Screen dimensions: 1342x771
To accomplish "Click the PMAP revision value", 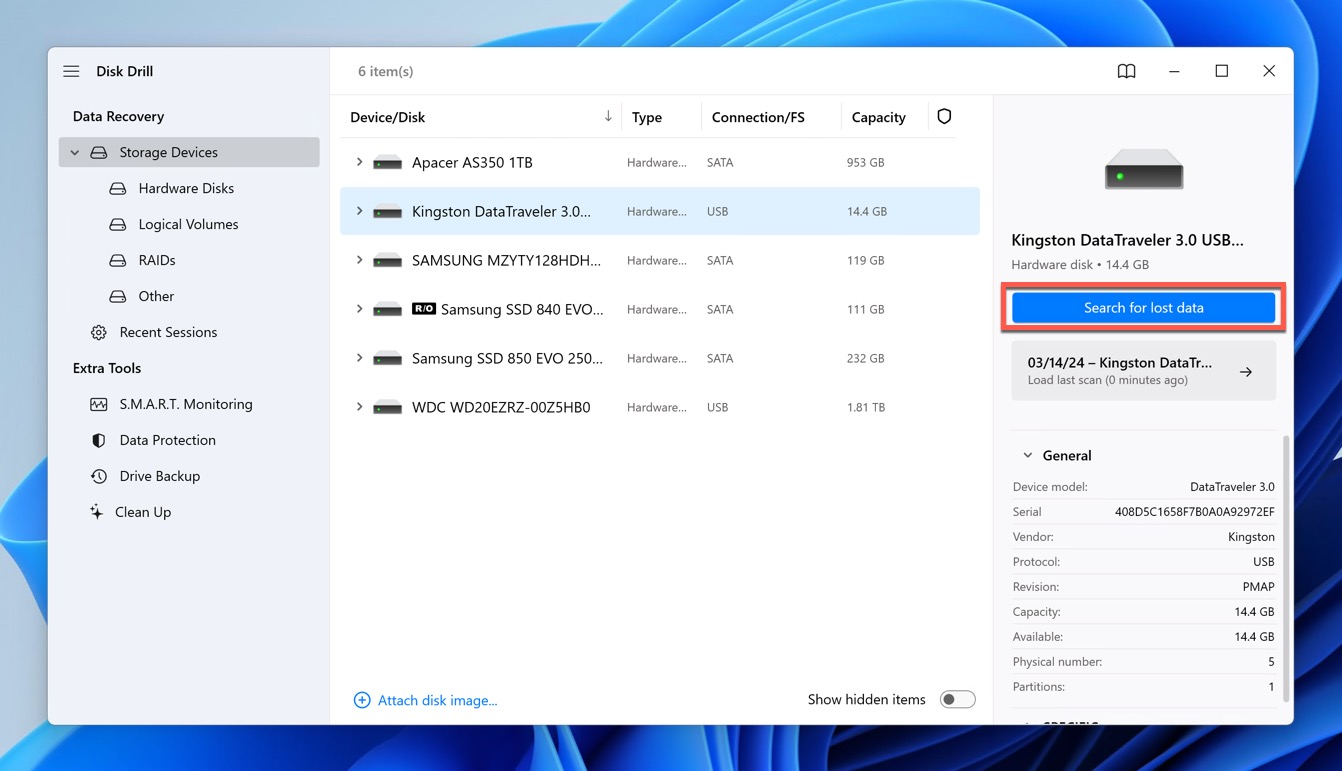I will tap(1258, 587).
